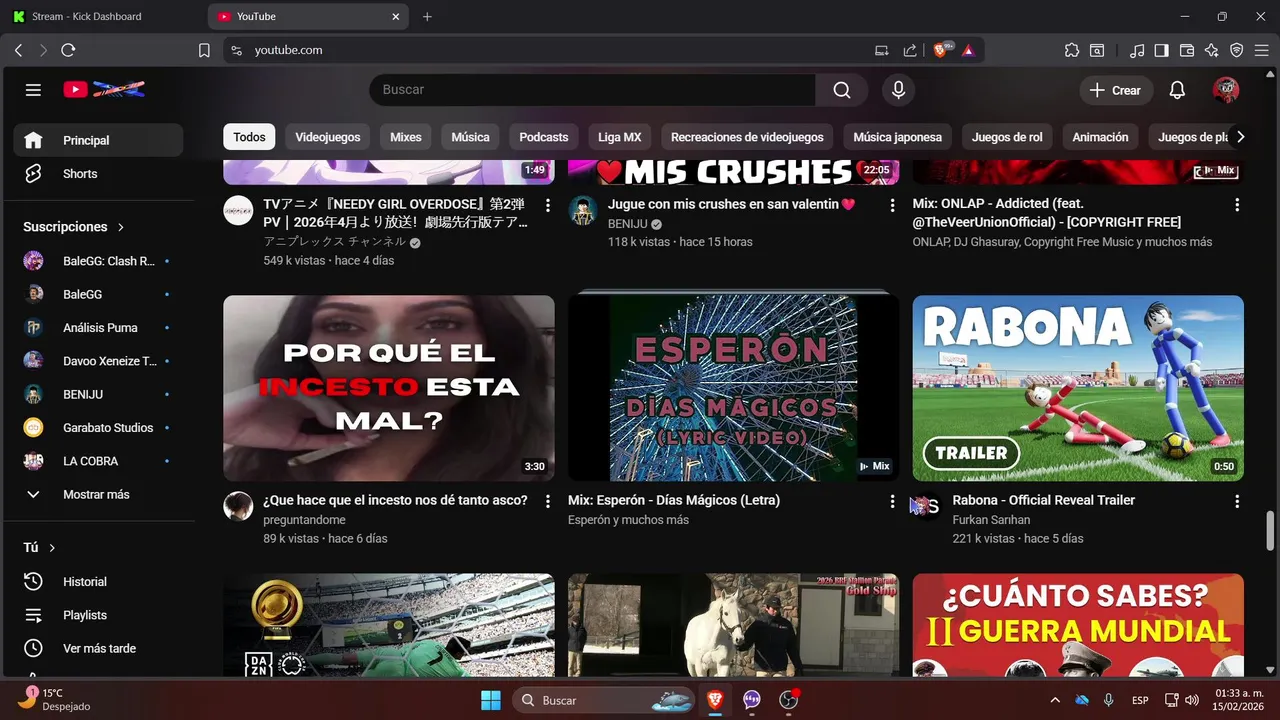Screen dimensions: 1280x720
Task: Open options for Rabona Official Reveal Trailer
Action: click(x=1236, y=501)
